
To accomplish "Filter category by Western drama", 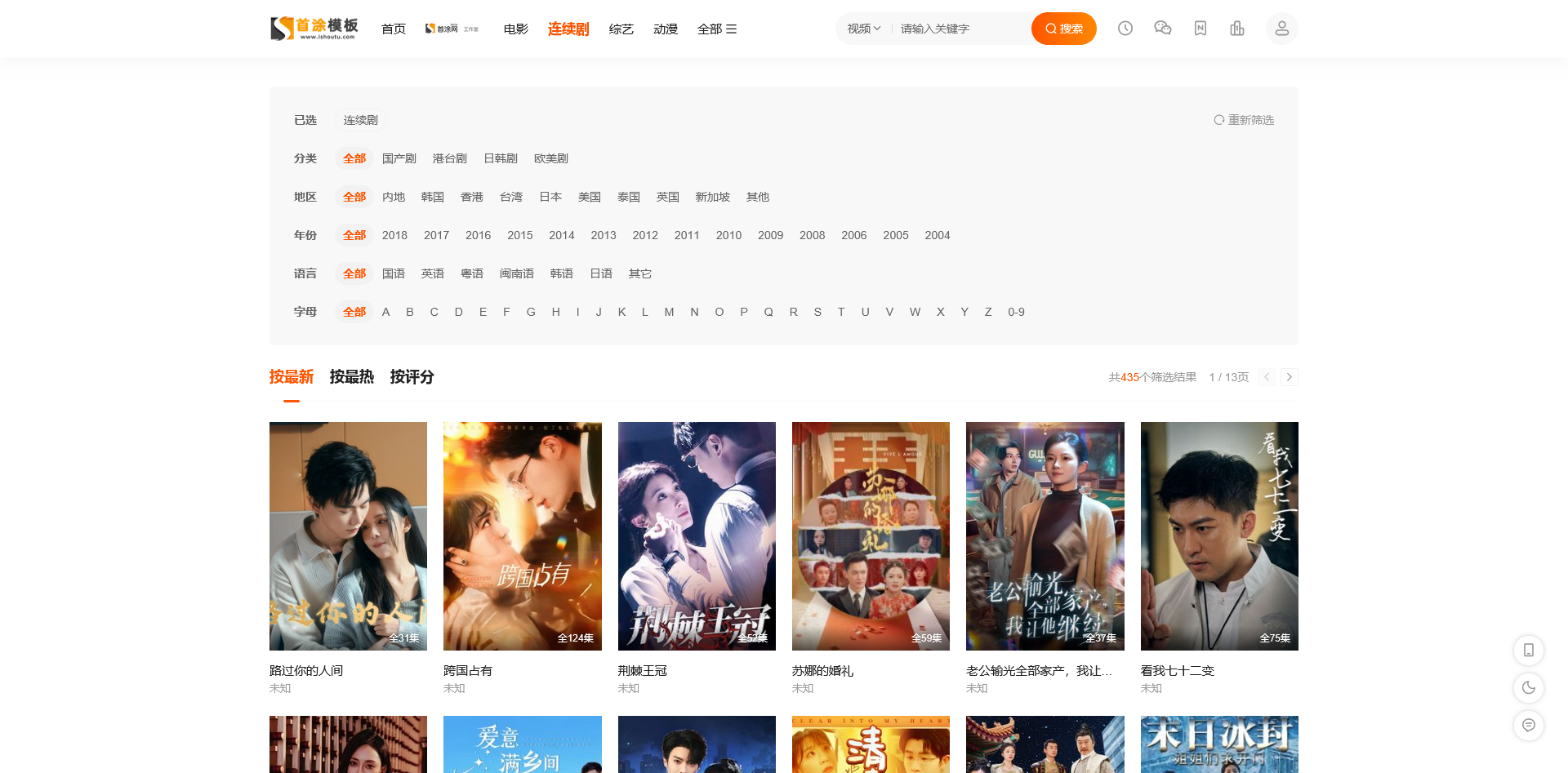I will coord(551,158).
